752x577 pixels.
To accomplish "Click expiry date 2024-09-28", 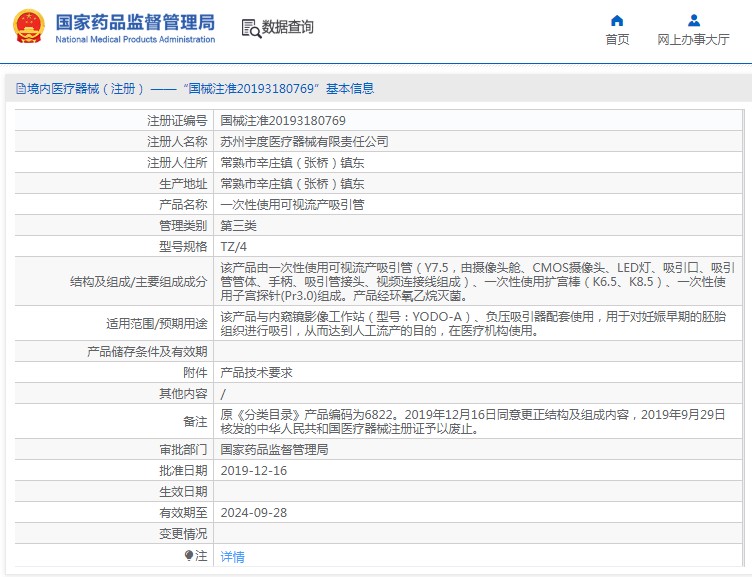I will (x=254, y=513).
